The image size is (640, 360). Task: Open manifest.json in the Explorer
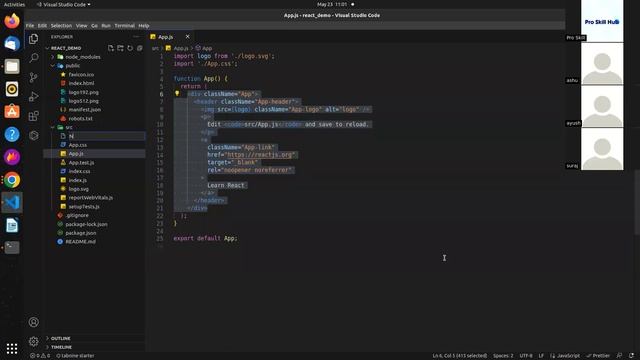84,110
